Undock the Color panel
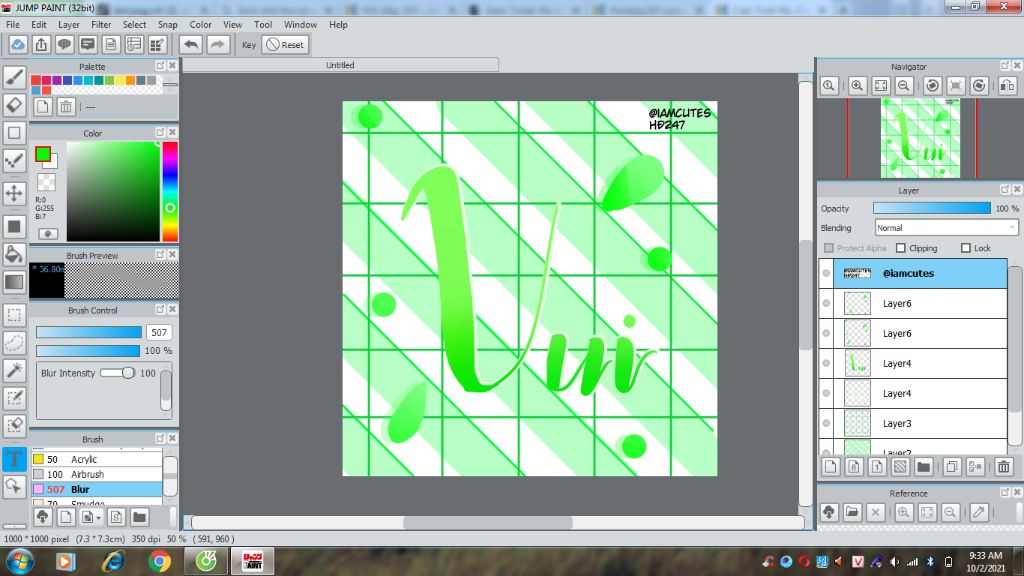 click(x=160, y=133)
